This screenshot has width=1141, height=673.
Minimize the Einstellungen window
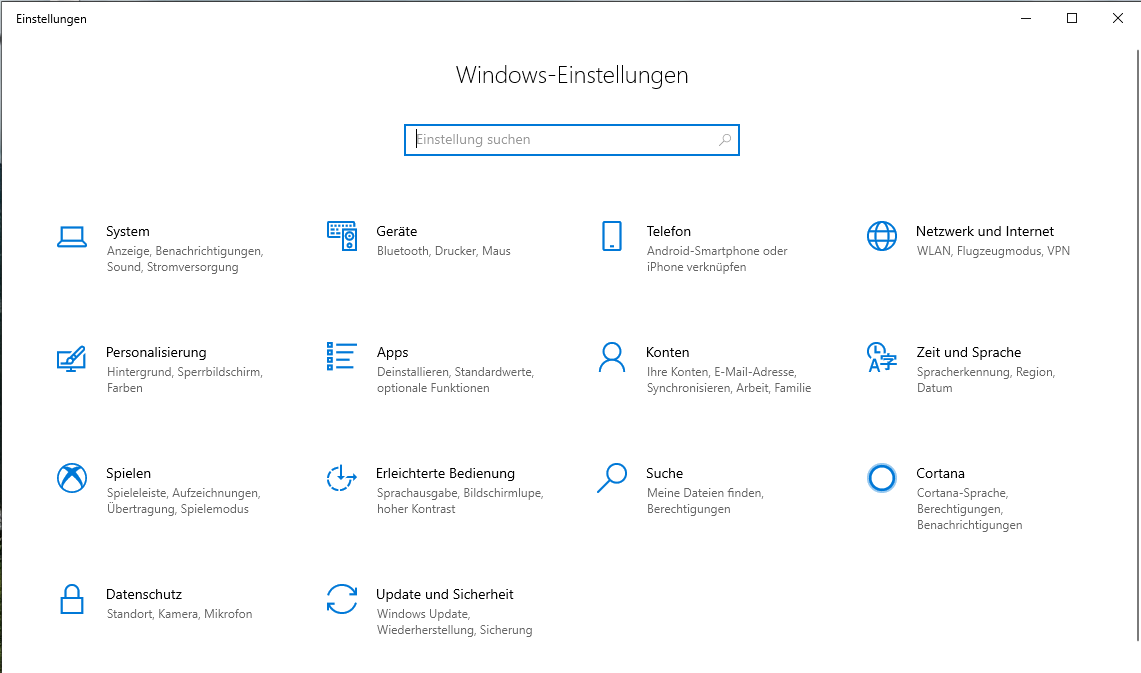[1026, 18]
